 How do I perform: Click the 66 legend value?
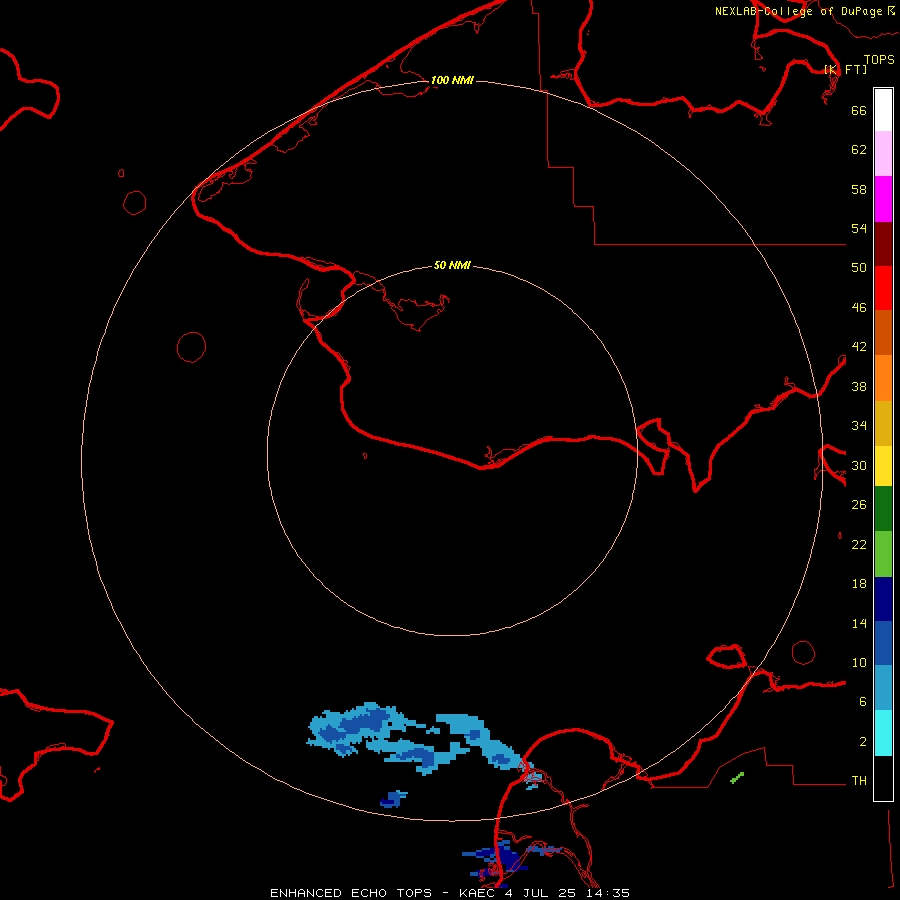pos(859,110)
